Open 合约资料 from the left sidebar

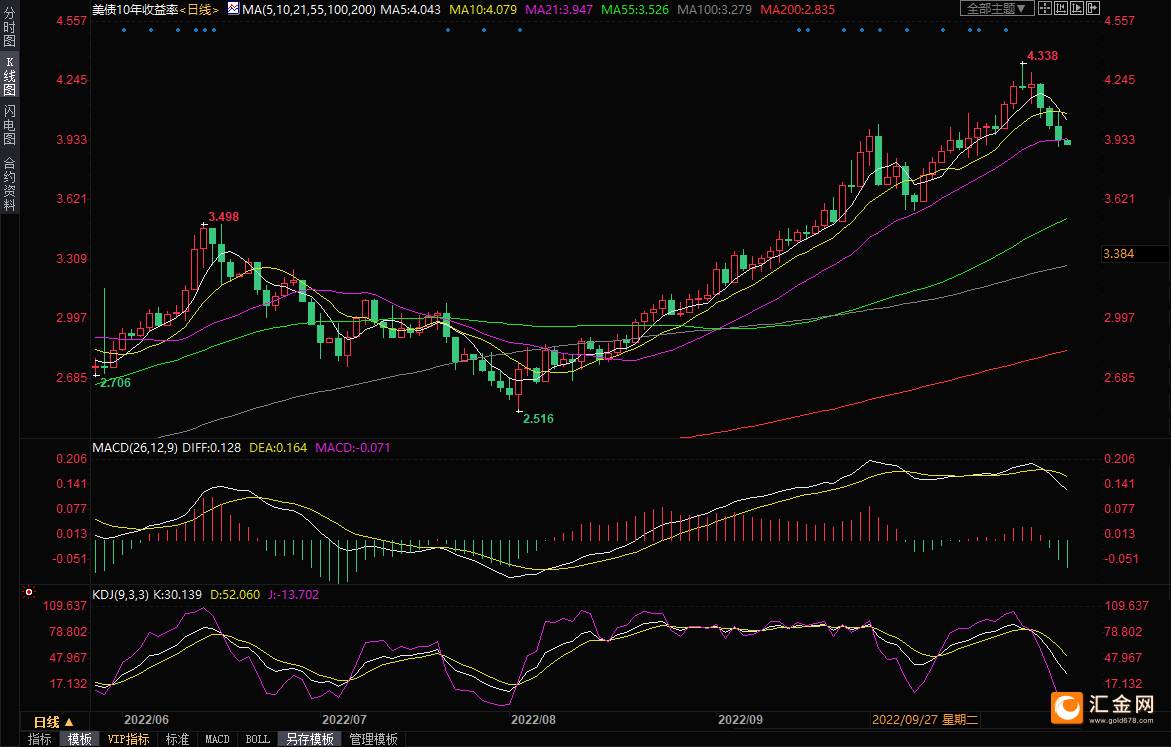(9, 184)
